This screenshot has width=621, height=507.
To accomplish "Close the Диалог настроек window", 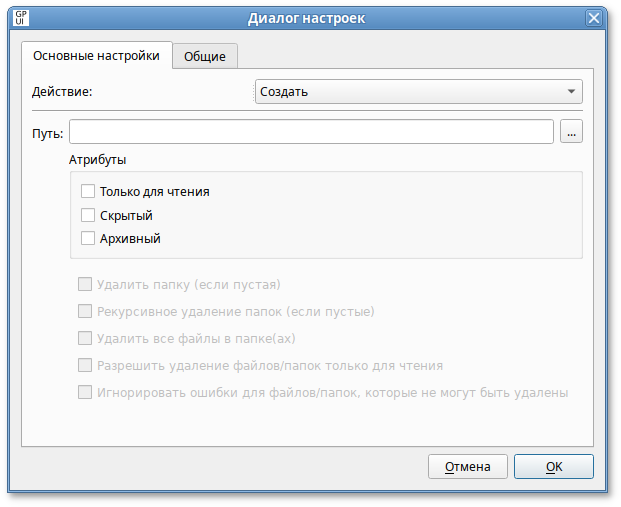I will coord(594,18).
